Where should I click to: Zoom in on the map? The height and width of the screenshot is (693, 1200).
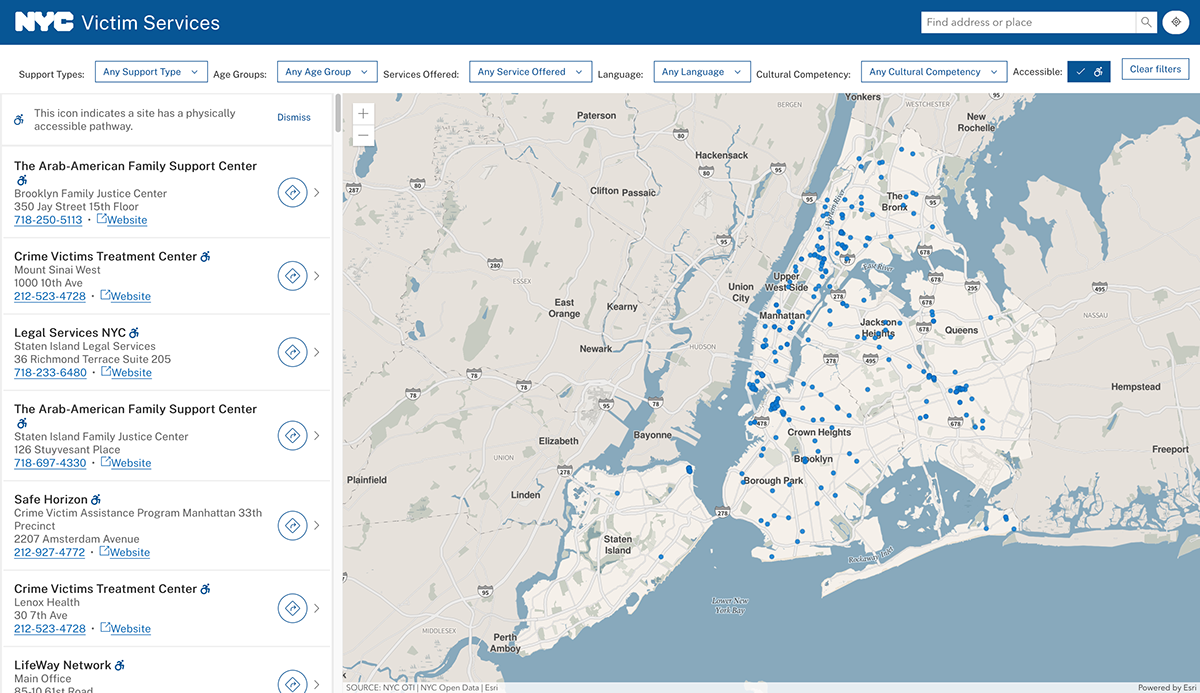click(363, 113)
